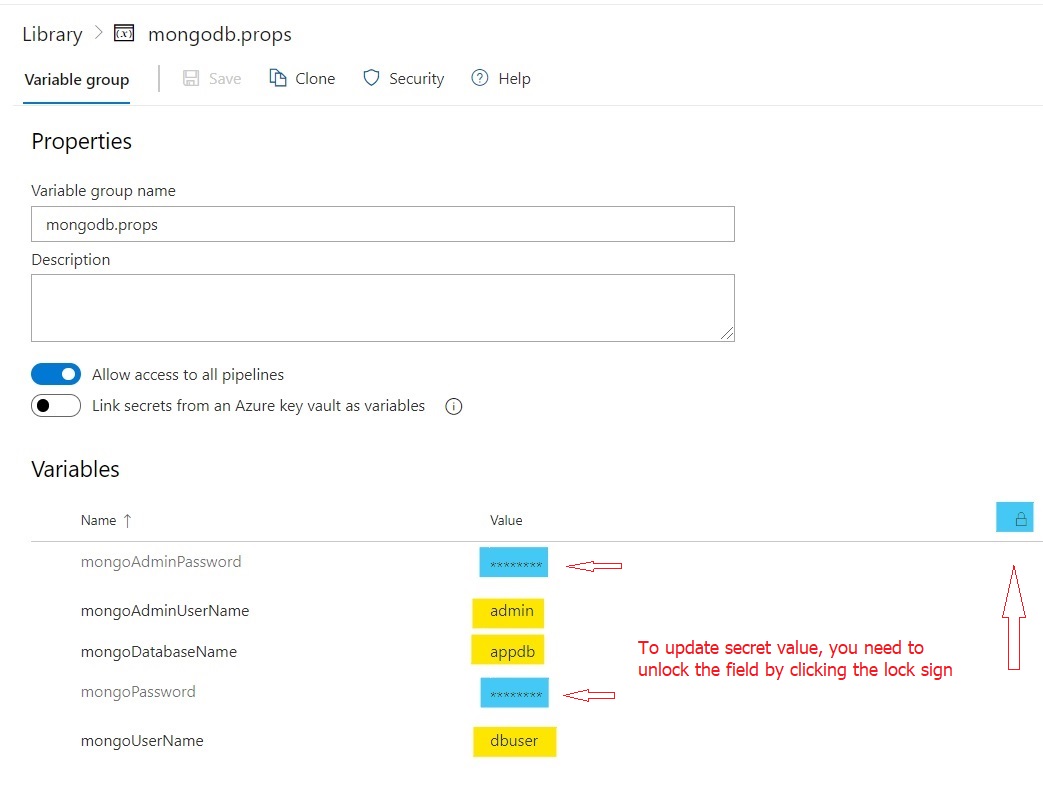The height and width of the screenshot is (809, 1043).
Task: Edit the mongoUserName value dbuser
Action: pos(514,742)
